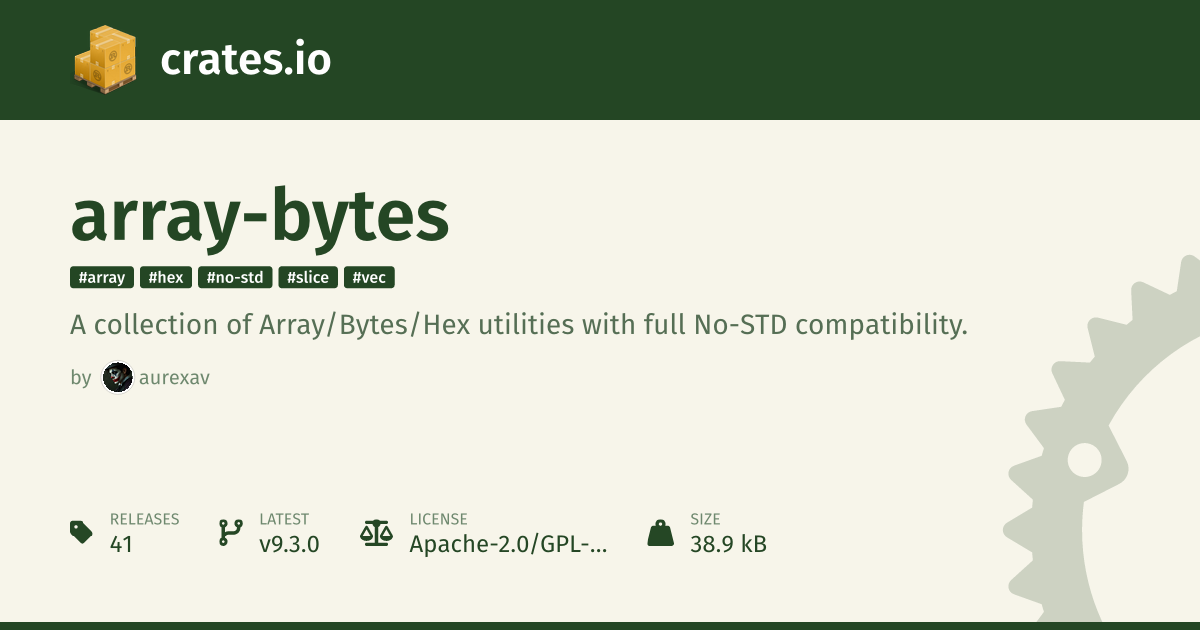The width and height of the screenshot is (1200, 630).
Task: Select the v9.3.0 latest version text
Action: click(x=289, y=545)
